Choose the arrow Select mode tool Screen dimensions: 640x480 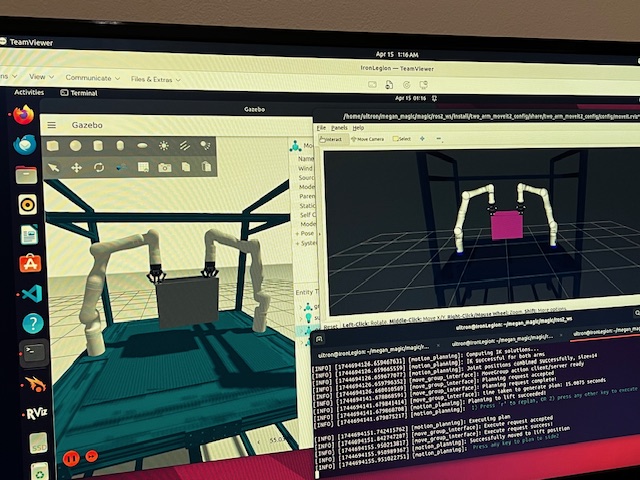53,167
